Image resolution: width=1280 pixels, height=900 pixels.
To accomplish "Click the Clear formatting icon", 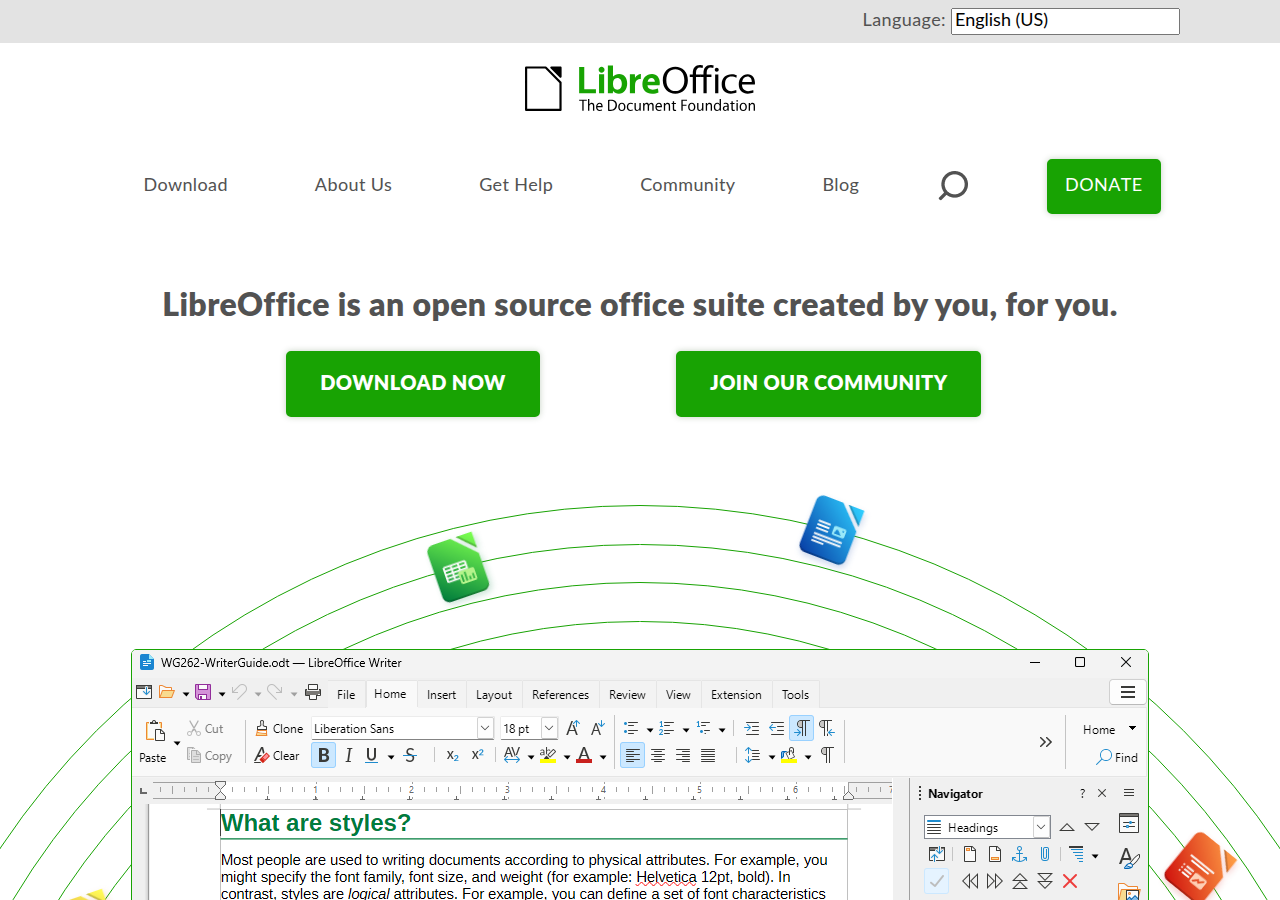I will point(262,756).
